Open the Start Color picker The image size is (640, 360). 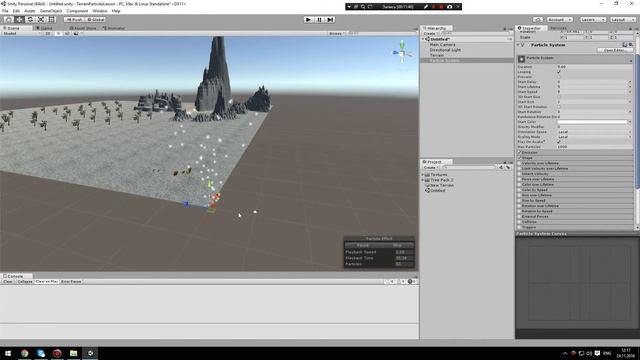[x=592, y=122]
